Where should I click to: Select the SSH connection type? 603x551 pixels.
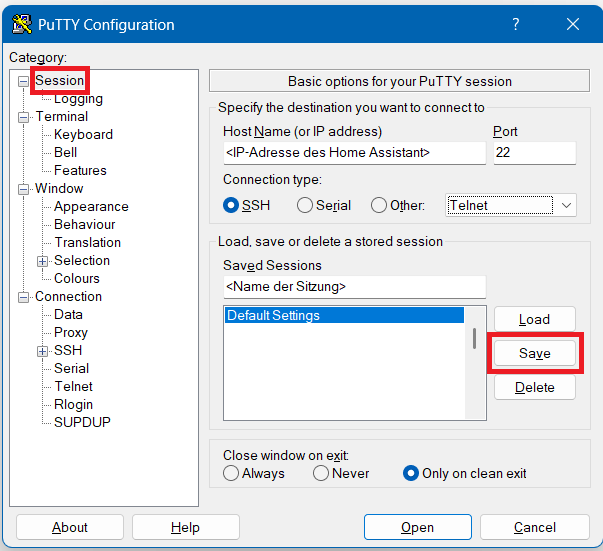tap(232, 205)
